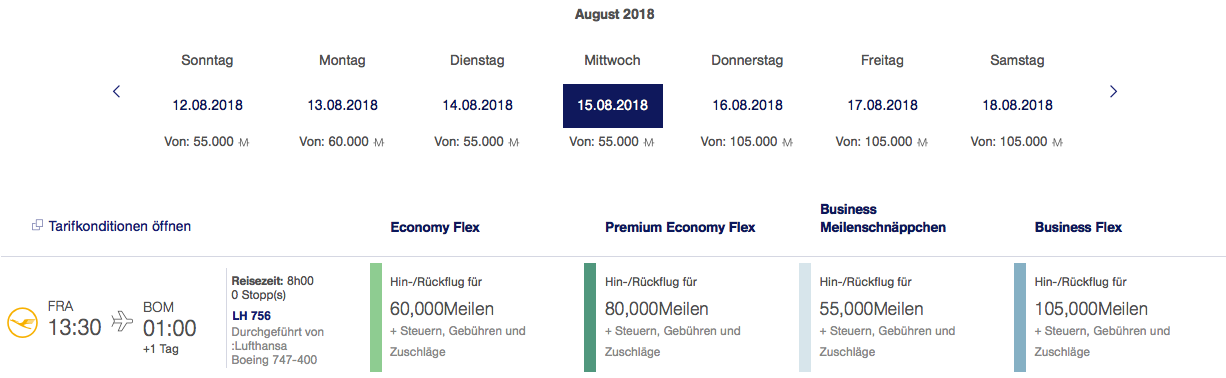Click flight number LH 756
Viewport: 1226px width, 378px height.
point(251,316)
